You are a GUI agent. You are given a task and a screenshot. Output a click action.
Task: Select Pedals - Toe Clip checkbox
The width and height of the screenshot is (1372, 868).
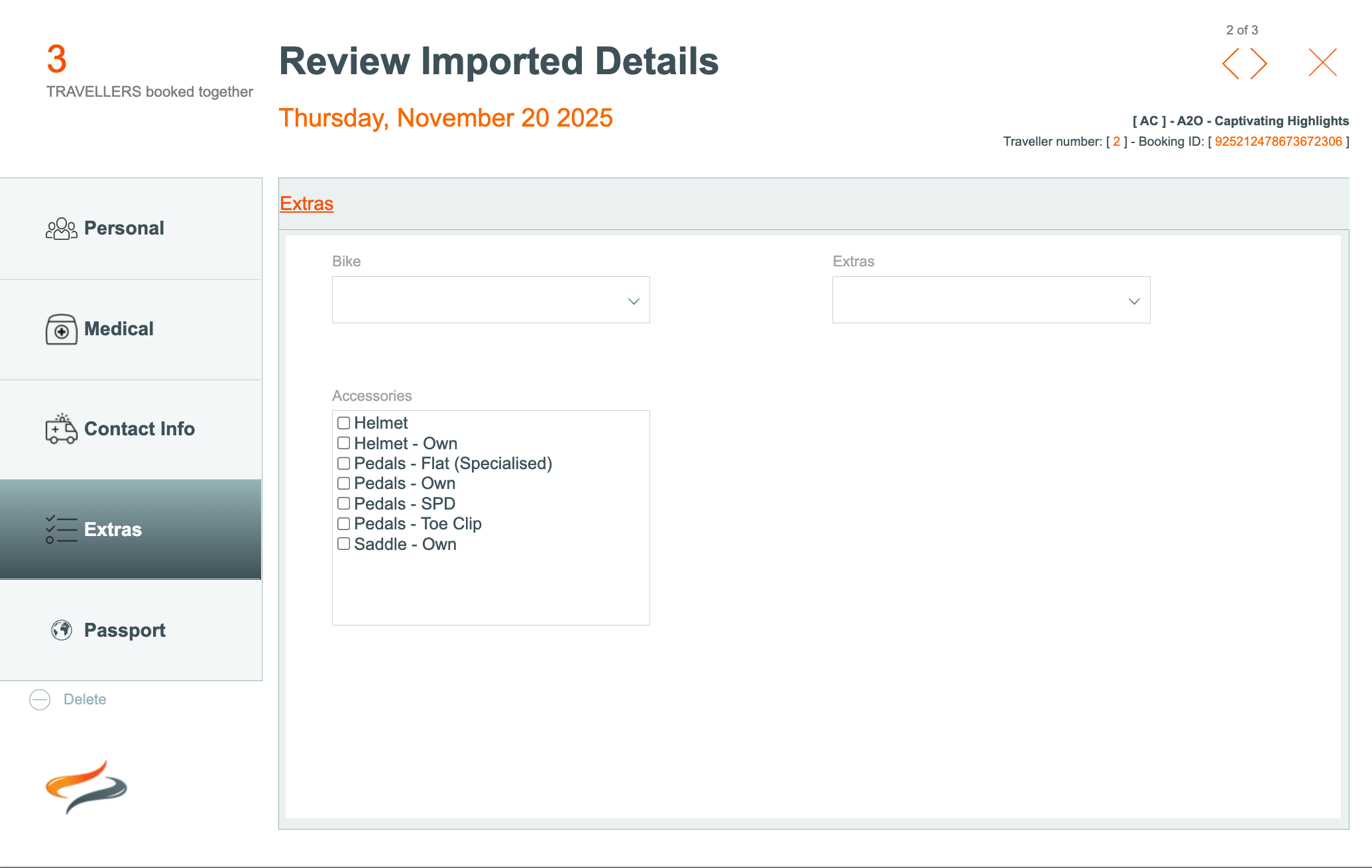343,523
